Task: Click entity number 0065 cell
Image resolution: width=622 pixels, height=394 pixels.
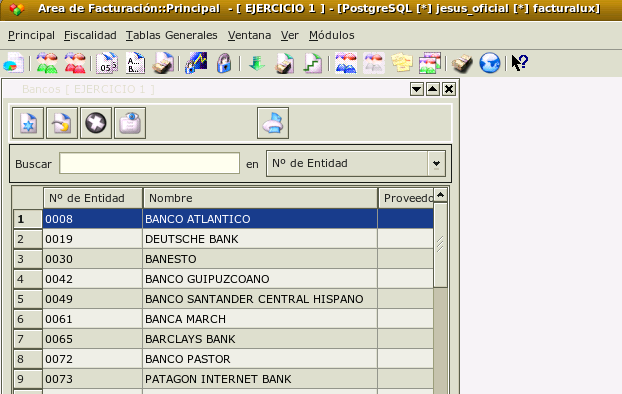Action: tap(93, 339)
